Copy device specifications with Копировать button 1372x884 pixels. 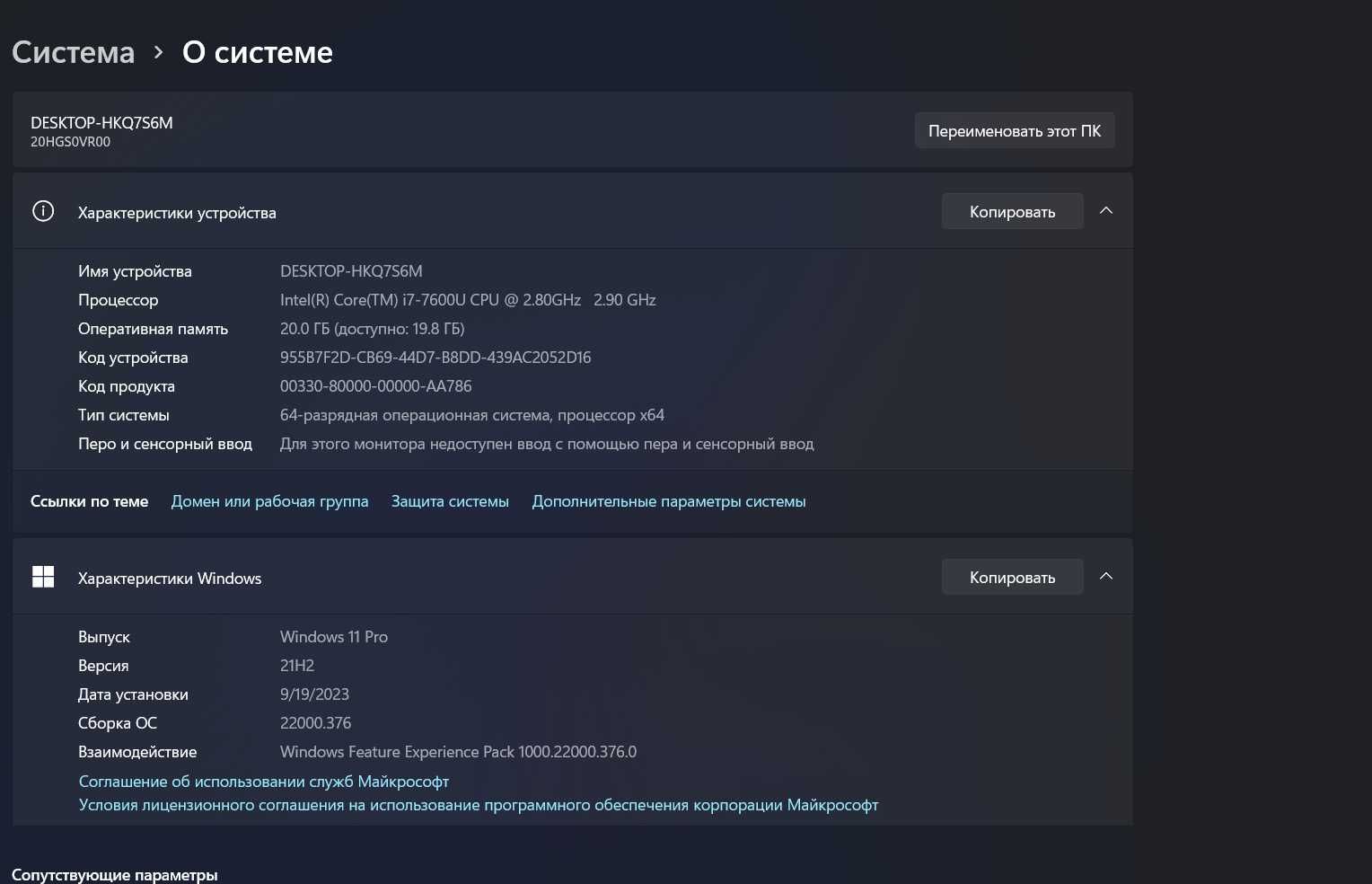pyautogui.click(x=1012, y=212)
